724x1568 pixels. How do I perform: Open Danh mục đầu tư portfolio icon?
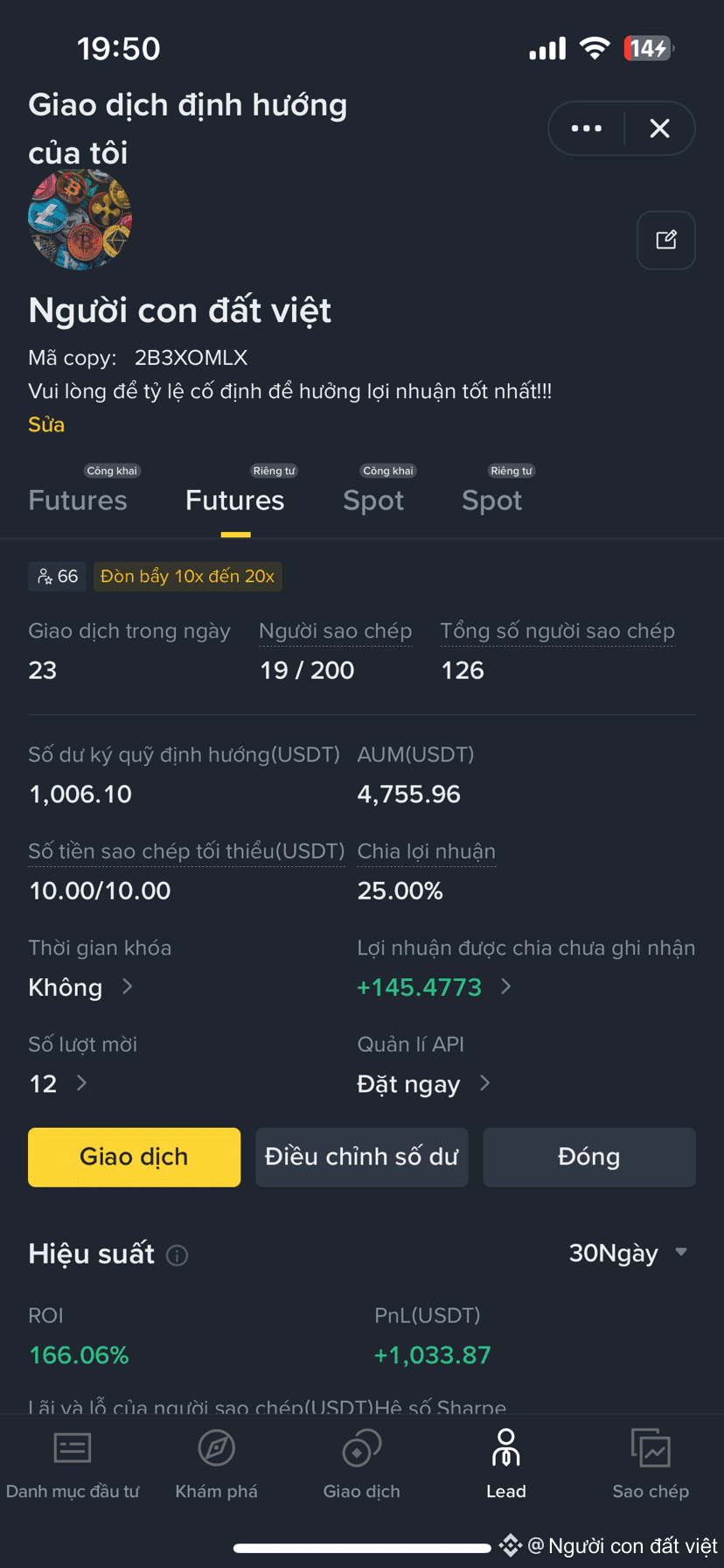tap(73, 1448)
